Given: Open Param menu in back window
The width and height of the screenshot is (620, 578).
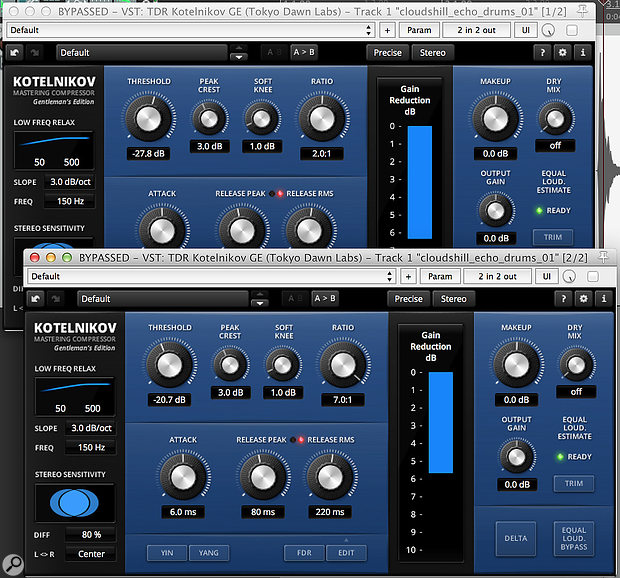Looking at the screenshot, I should (x=419, y=30).
